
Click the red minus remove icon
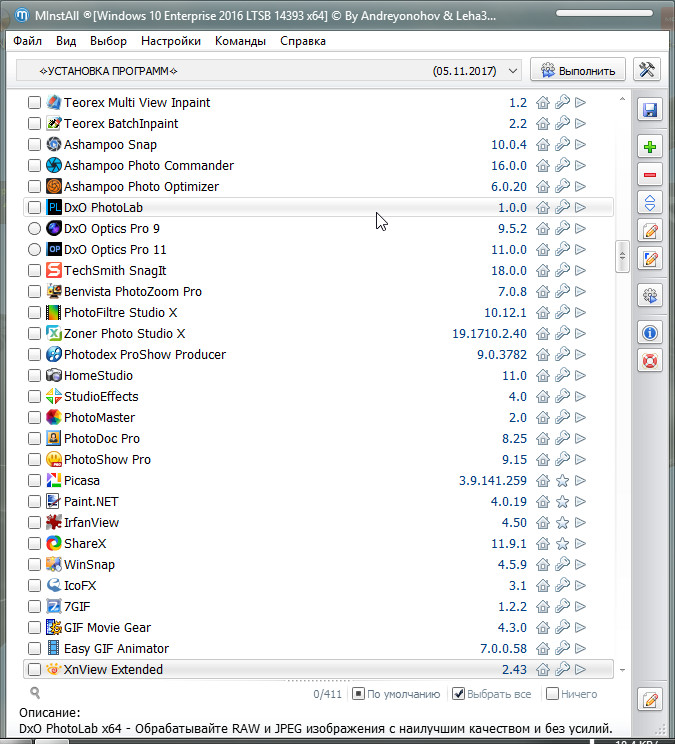649,175
